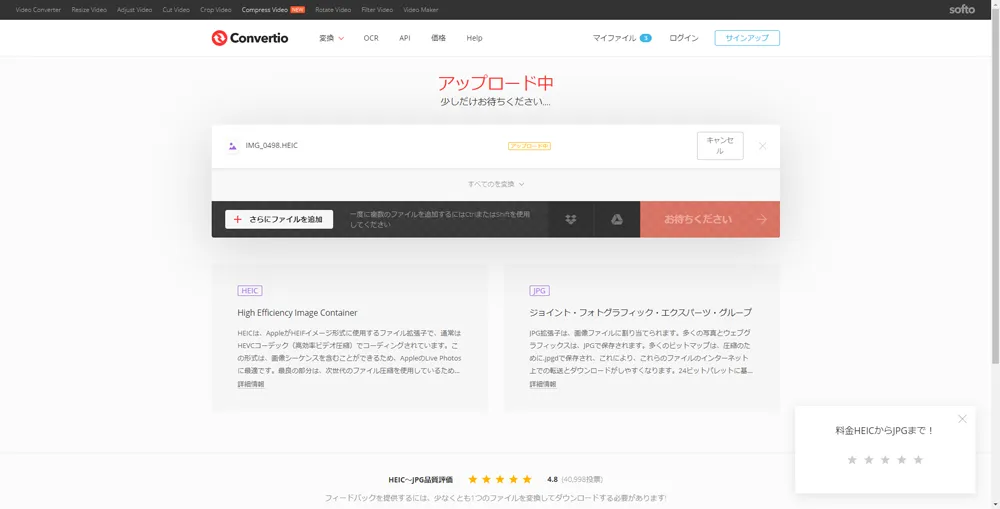This screenshot has width=1000, height=509.
Task: Click fifth gold star in HEIC～JPG rating
Action: tap(527, 479)
